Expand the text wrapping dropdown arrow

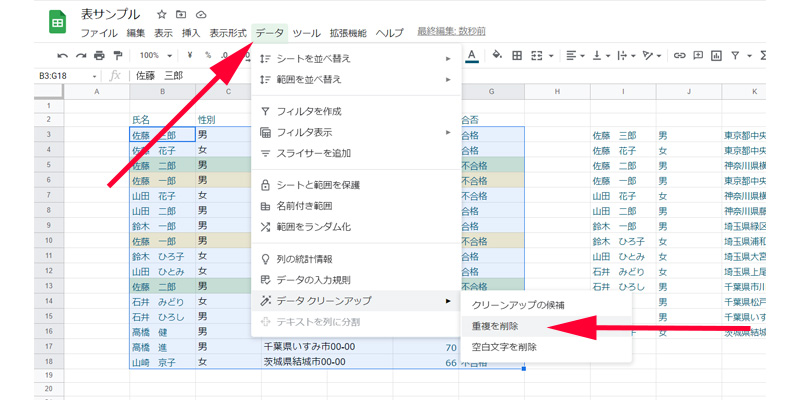click(634, 56)
